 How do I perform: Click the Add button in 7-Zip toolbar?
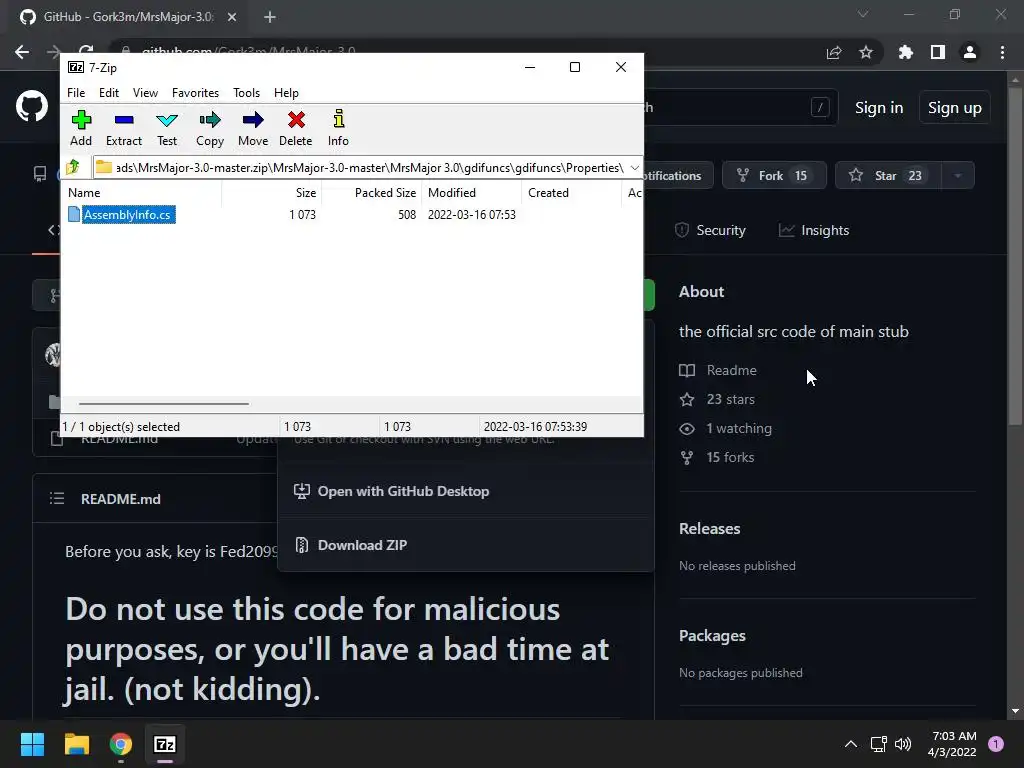pos(81,129)
